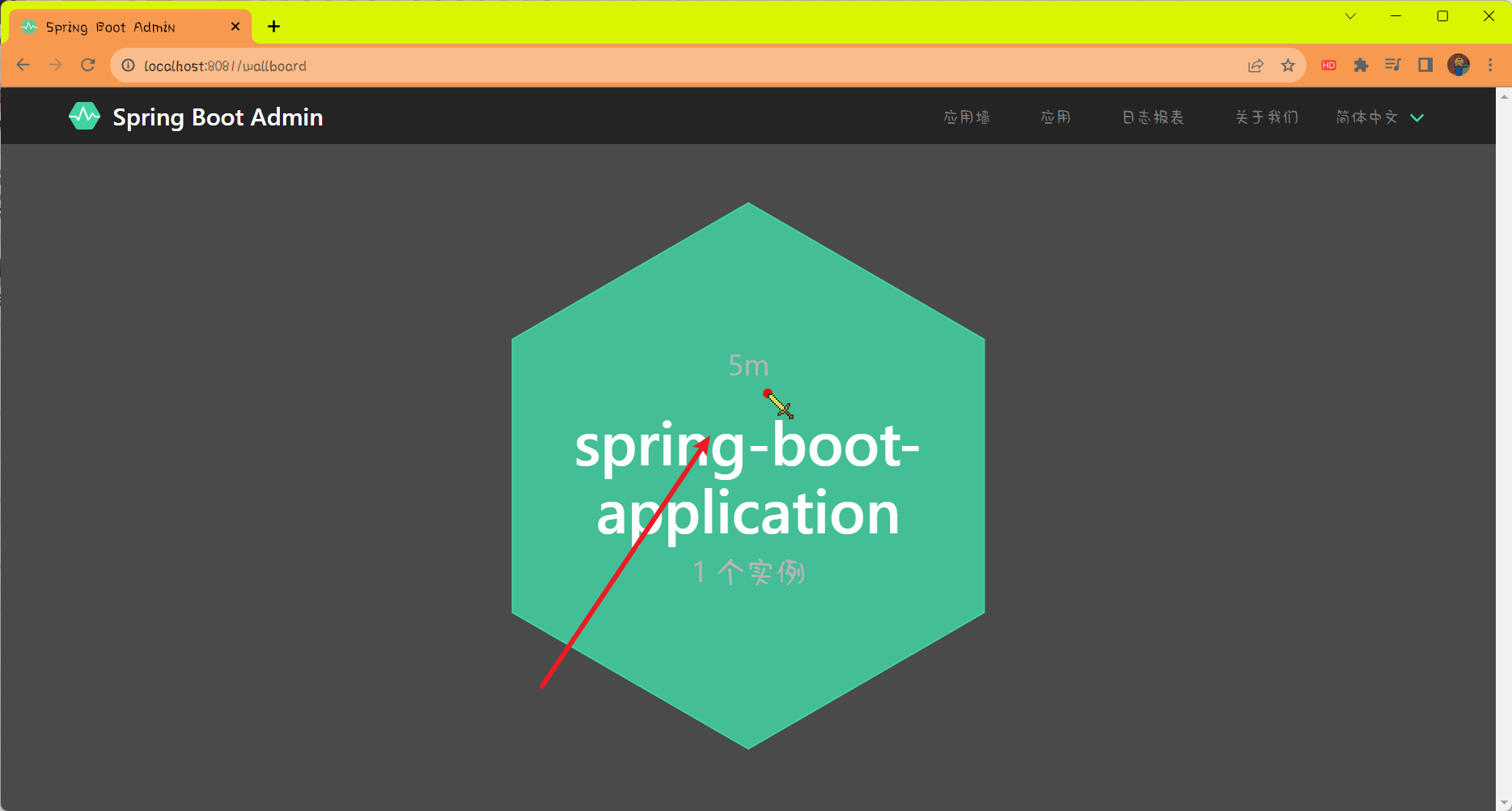Open the media control playlist icon

(1393, 65)
